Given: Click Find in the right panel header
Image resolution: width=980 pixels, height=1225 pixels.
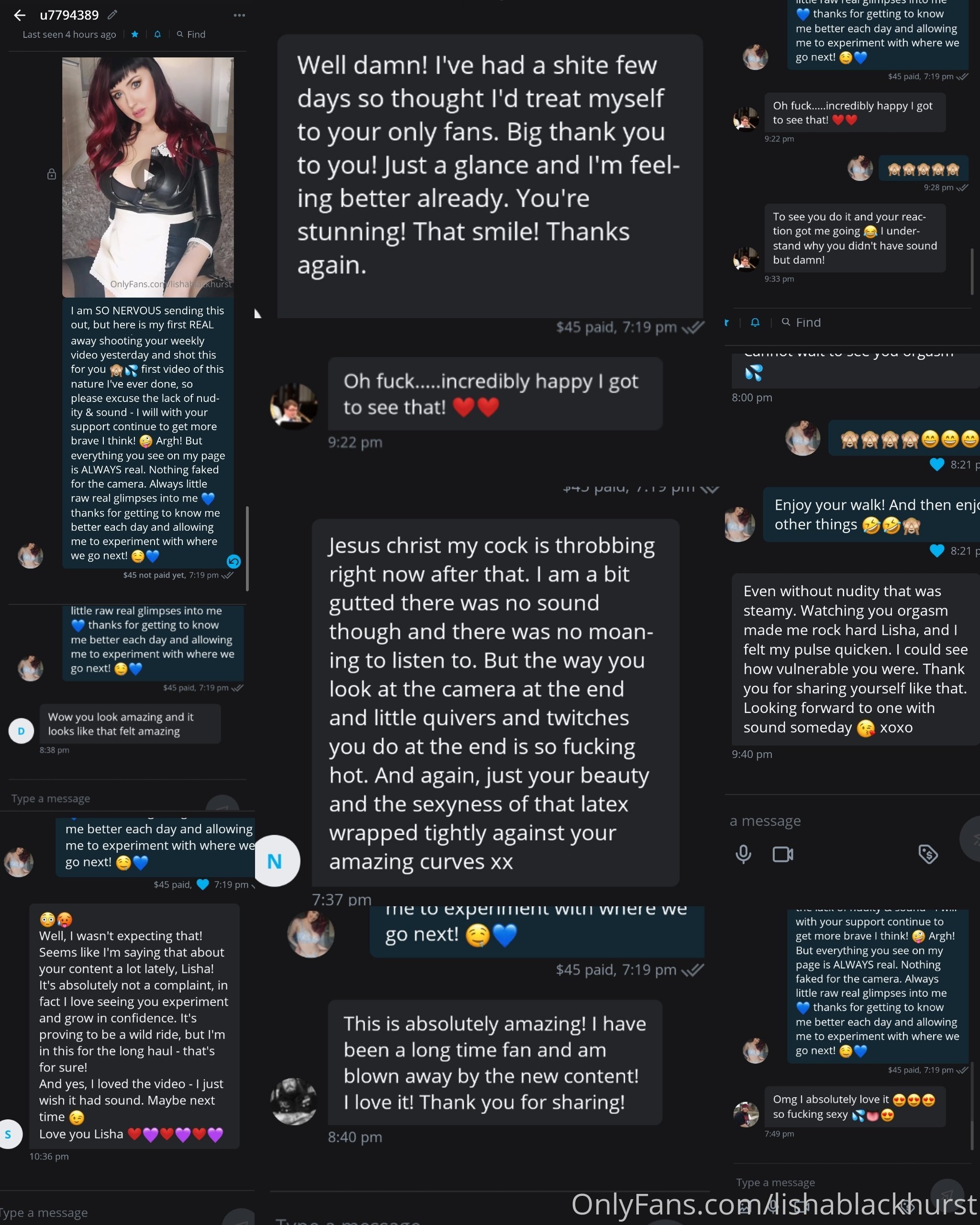Looking at the screenshot, I should (801, 323).
